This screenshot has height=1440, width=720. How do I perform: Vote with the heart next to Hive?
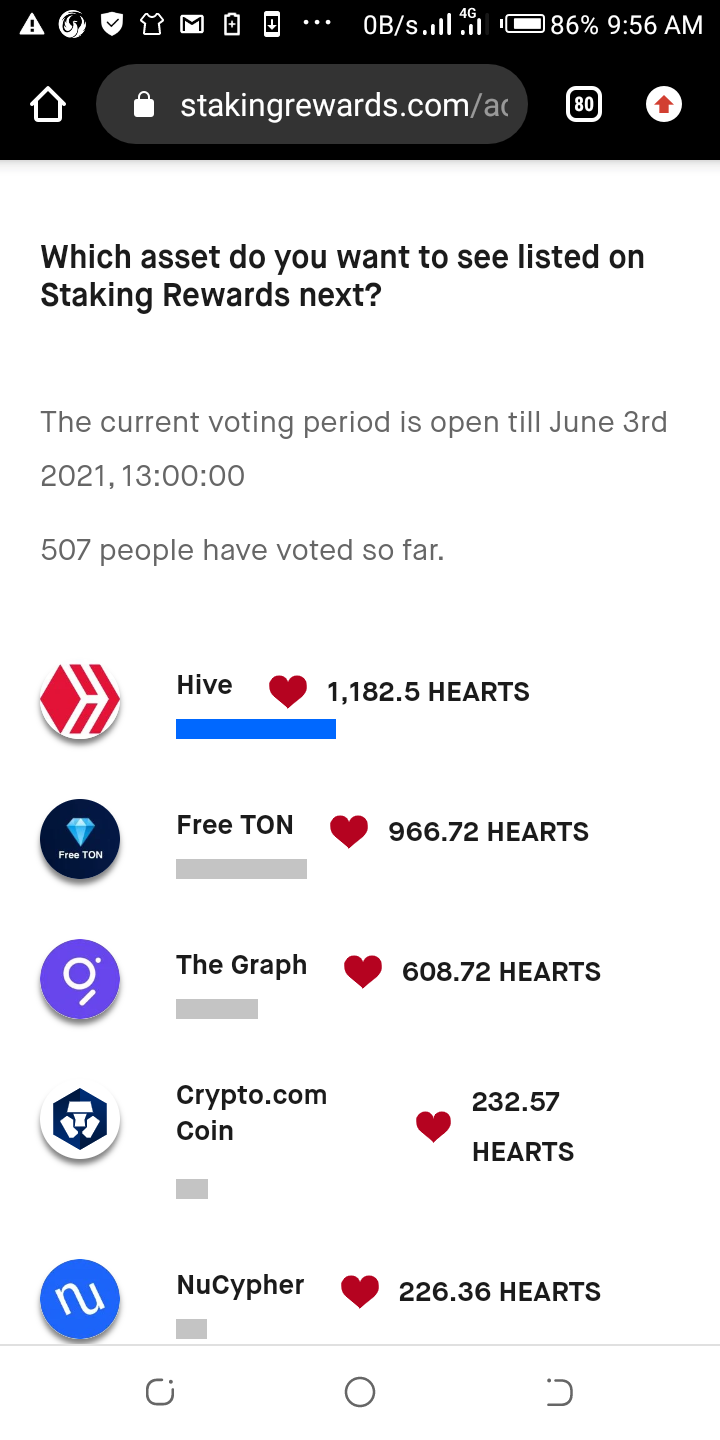coord(288,692)
